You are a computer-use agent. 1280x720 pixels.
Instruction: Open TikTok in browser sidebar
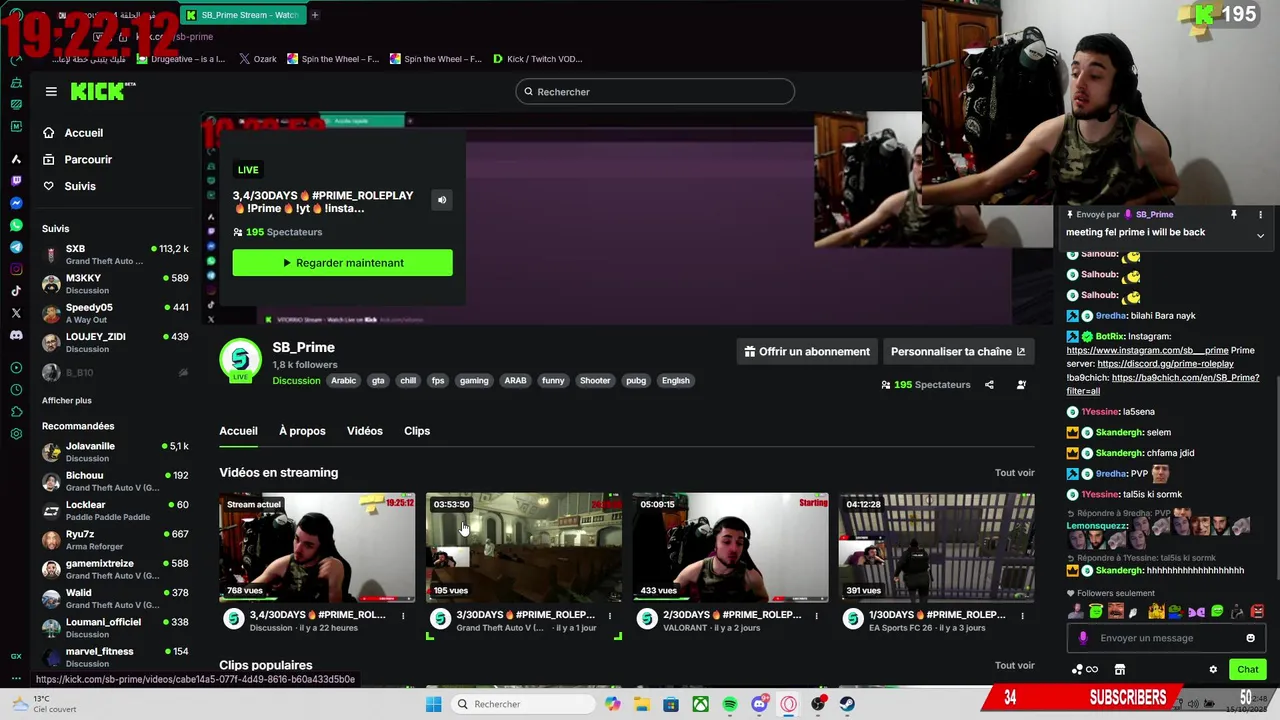[16, 291]
